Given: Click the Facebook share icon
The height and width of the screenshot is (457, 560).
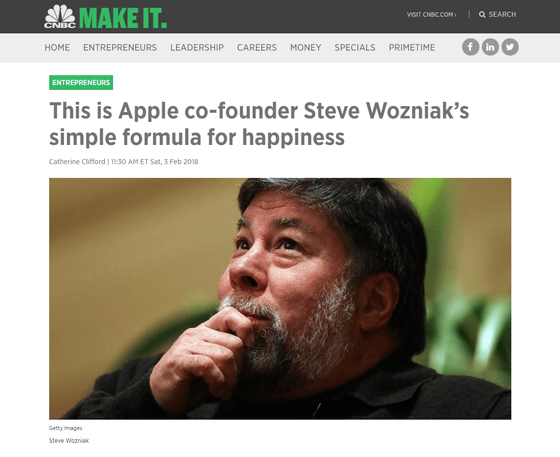Looking at the screenshot, I should 470,47.
